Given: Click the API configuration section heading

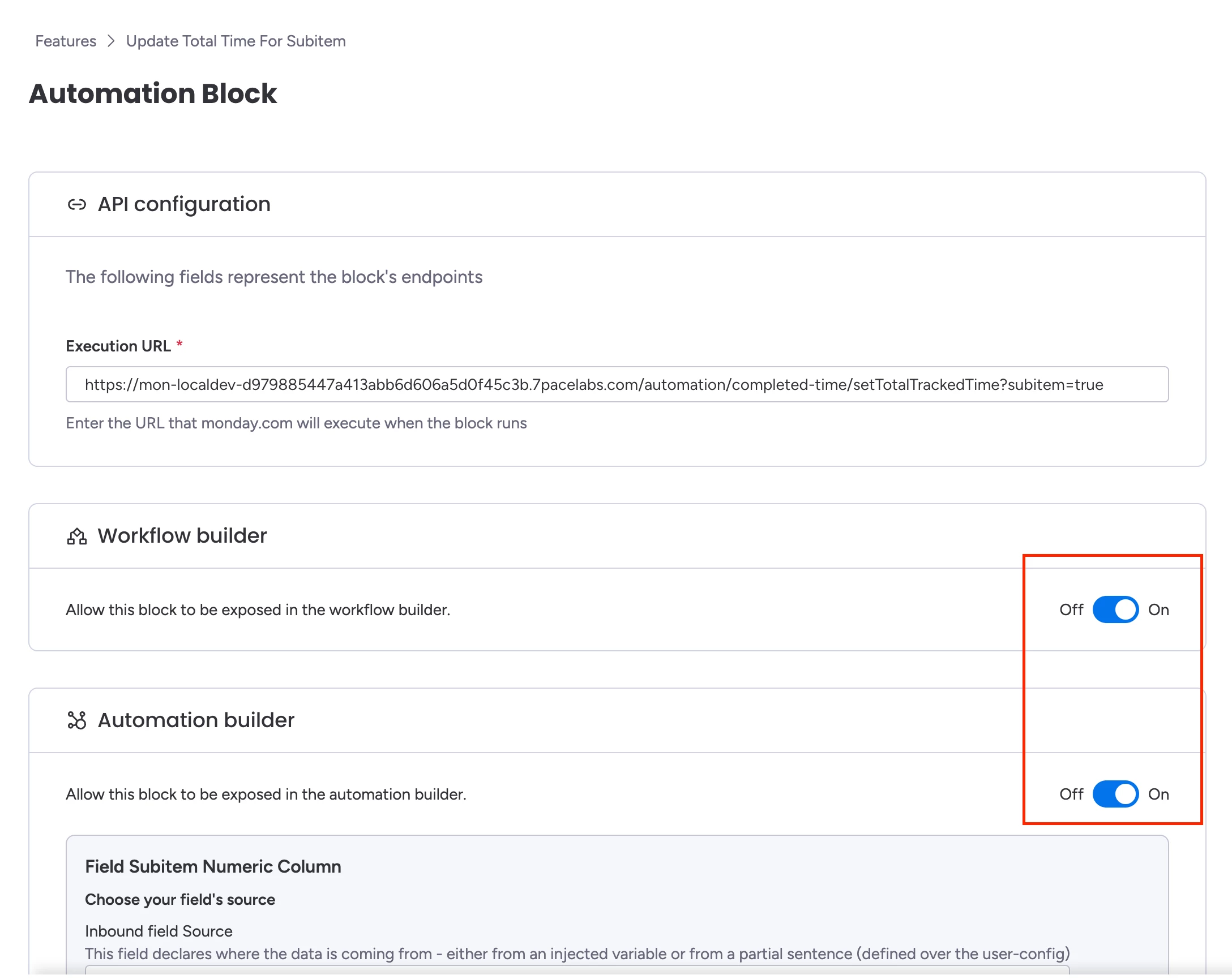Looking at the screenshot, I should pyautogui.click(x=184, y=204).
